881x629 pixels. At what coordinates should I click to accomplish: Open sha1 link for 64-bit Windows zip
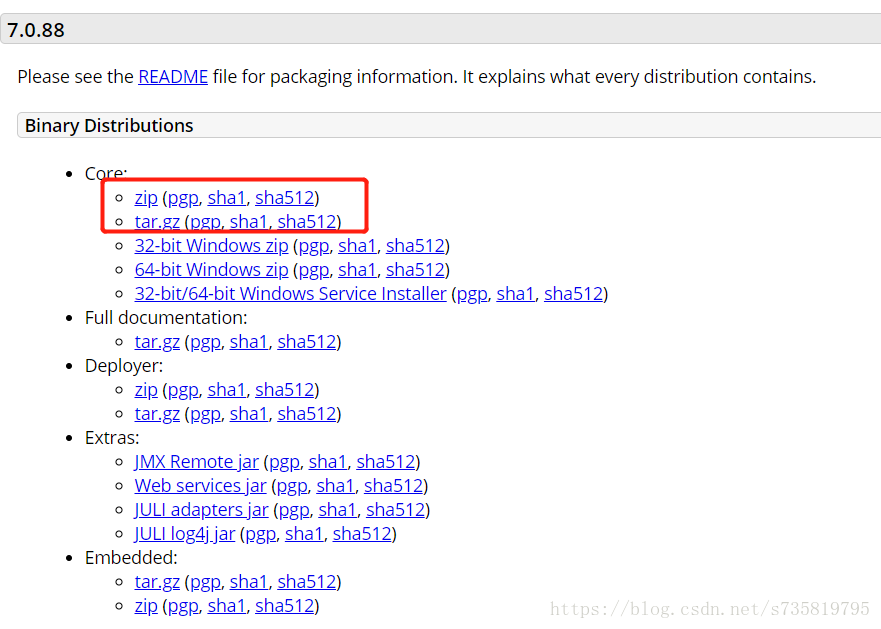357,270
